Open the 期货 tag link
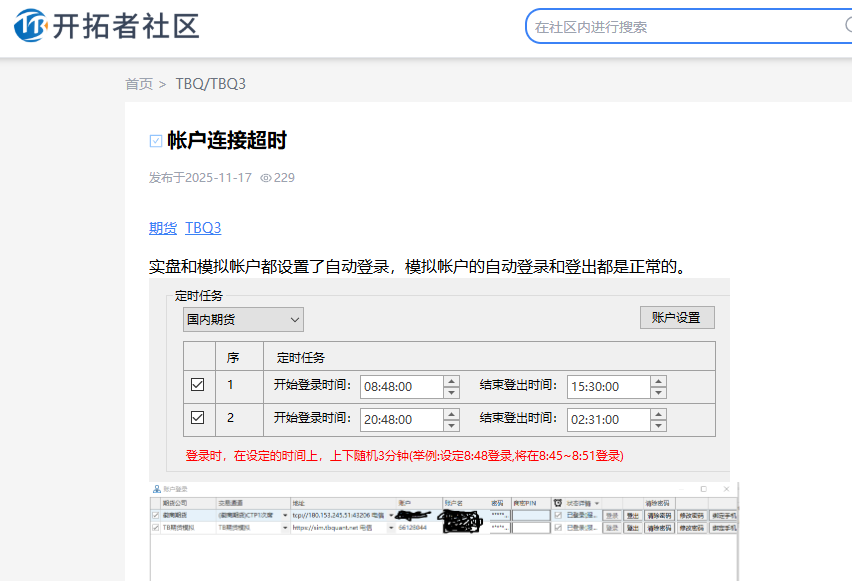This screenshot has width=852, height=581. point(163,228)
